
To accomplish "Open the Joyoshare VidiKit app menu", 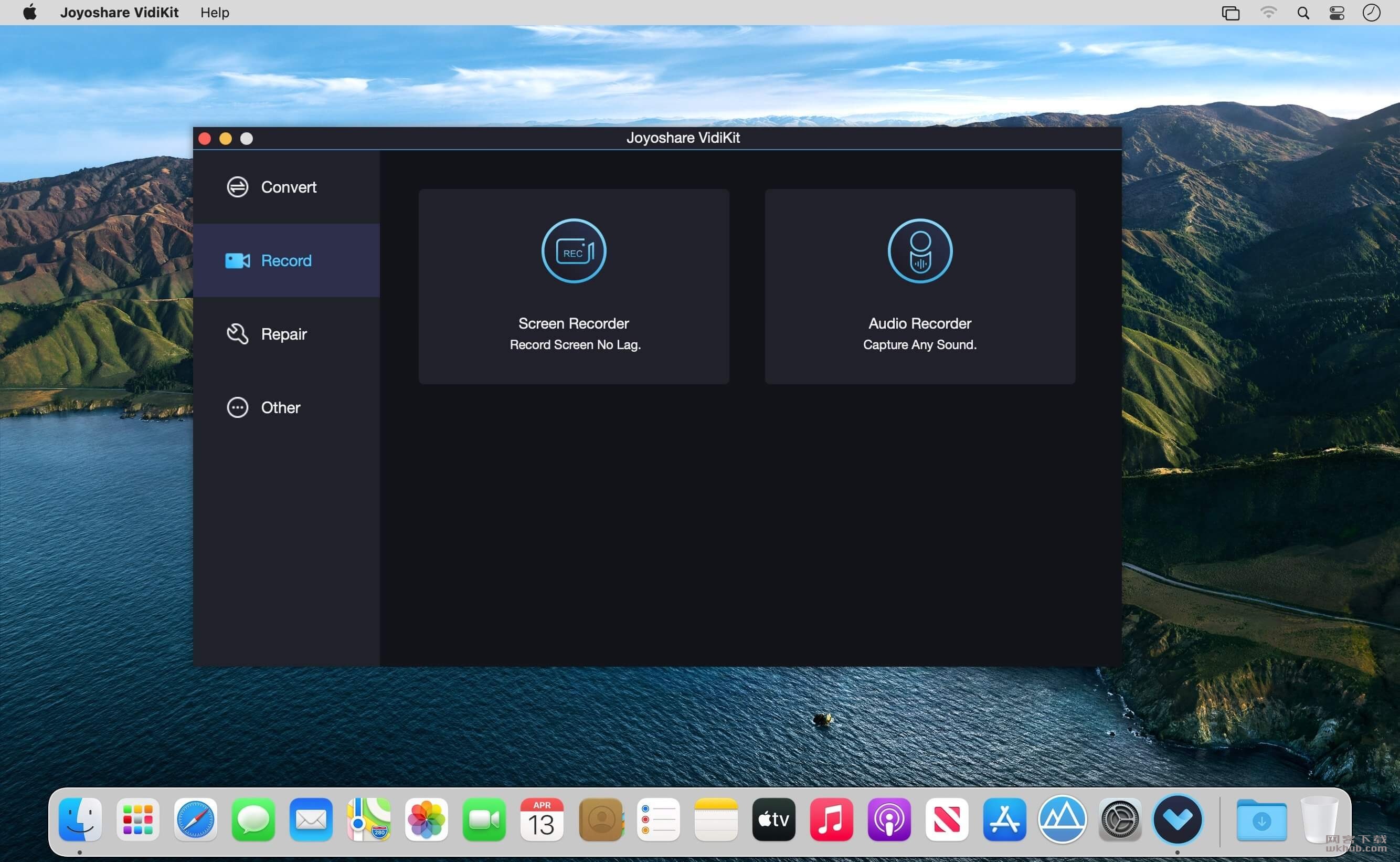I will click(120, 13).
